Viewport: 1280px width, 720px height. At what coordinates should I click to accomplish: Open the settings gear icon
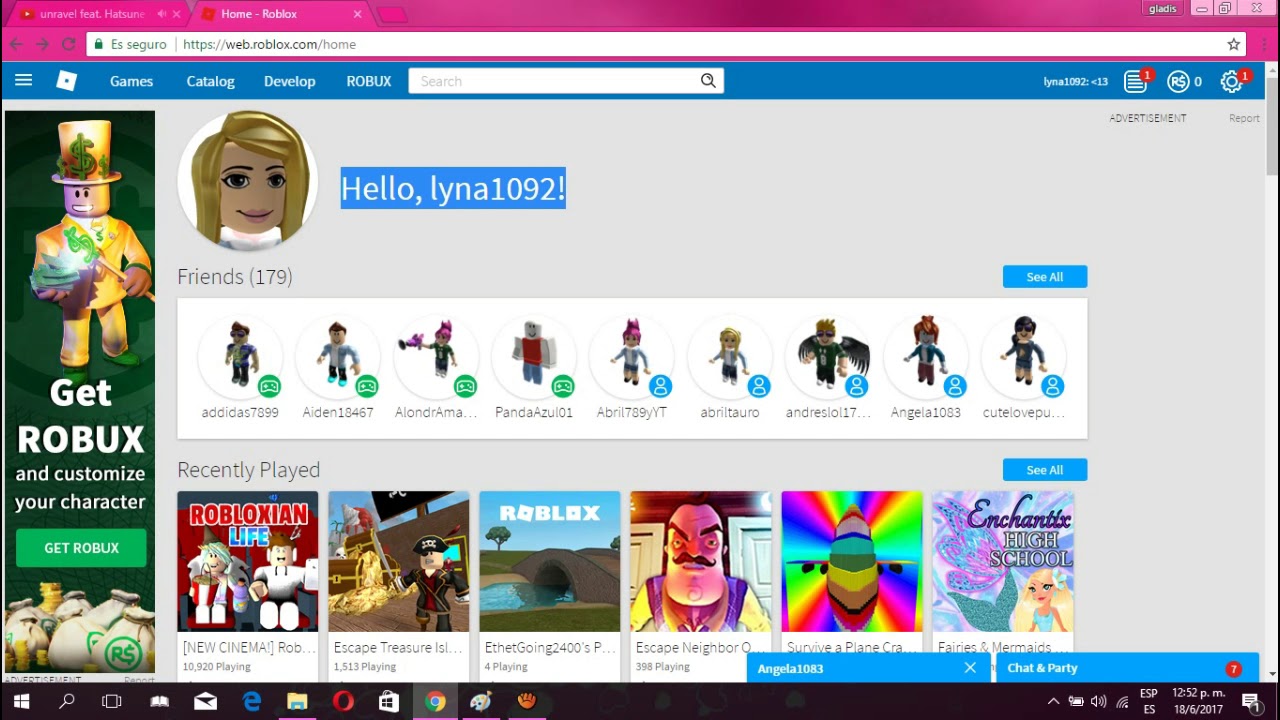(x=1231, y=82)
